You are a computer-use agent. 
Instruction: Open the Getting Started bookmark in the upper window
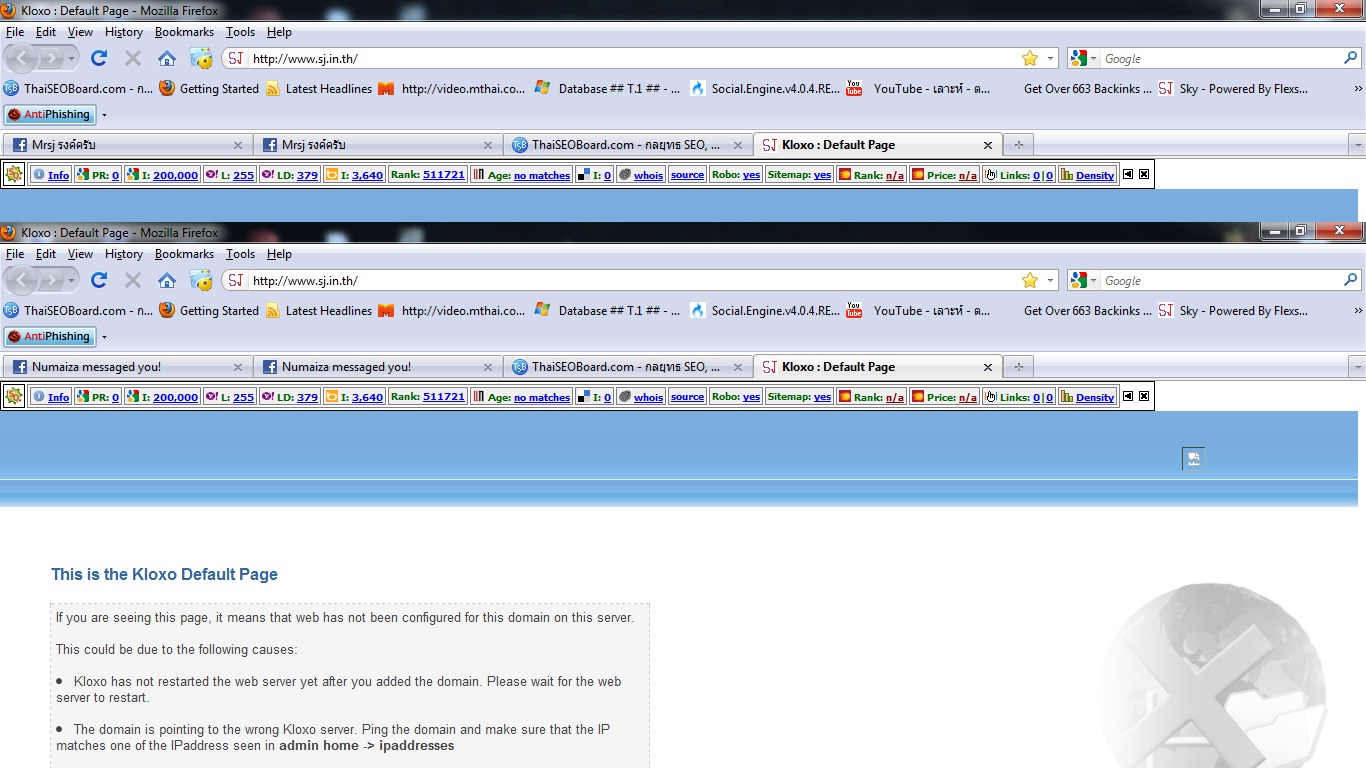209,89
